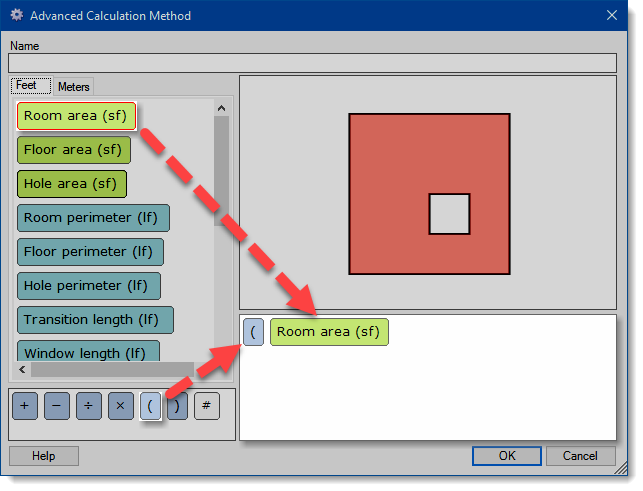Click the multiply operator button

point(121,406)
